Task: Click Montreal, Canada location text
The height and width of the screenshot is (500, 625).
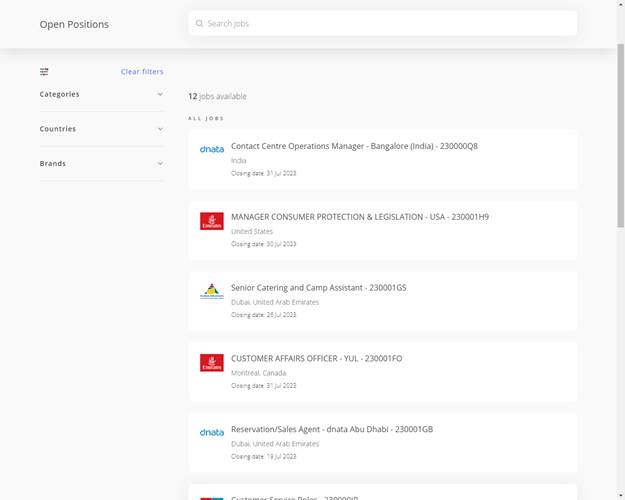Action: tap(259, 373)
